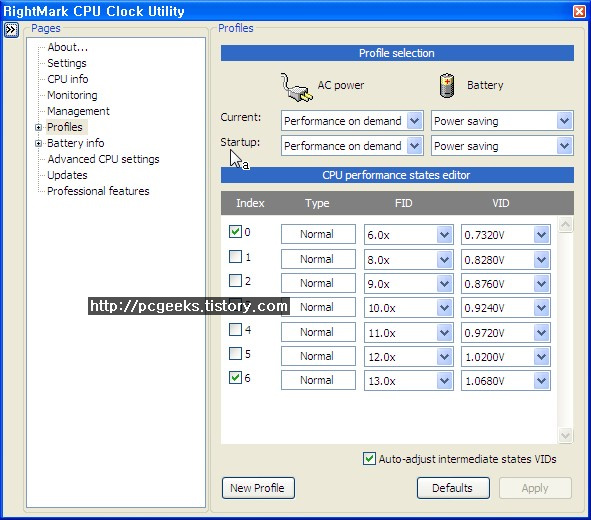Open the 0.8760V VID dropdown
The image size is (591, 520).
click(542, 284)
